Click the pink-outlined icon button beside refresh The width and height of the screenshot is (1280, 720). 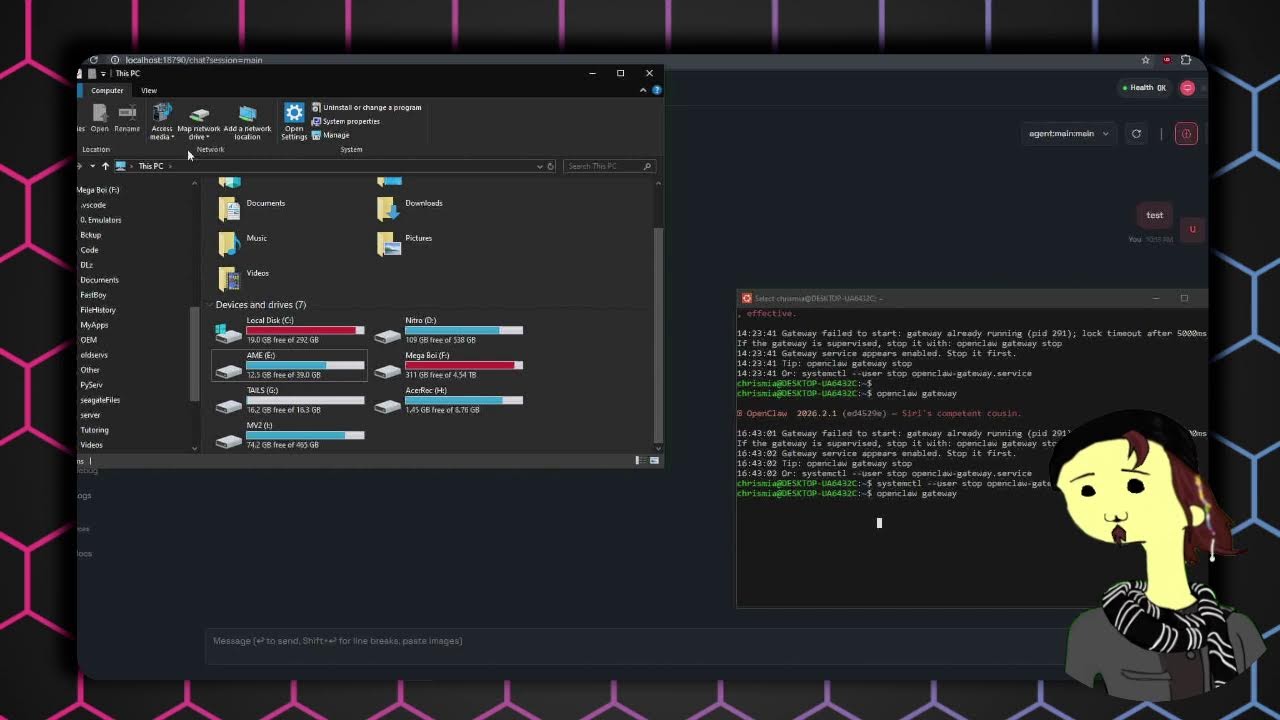(x=1186, y=134)
